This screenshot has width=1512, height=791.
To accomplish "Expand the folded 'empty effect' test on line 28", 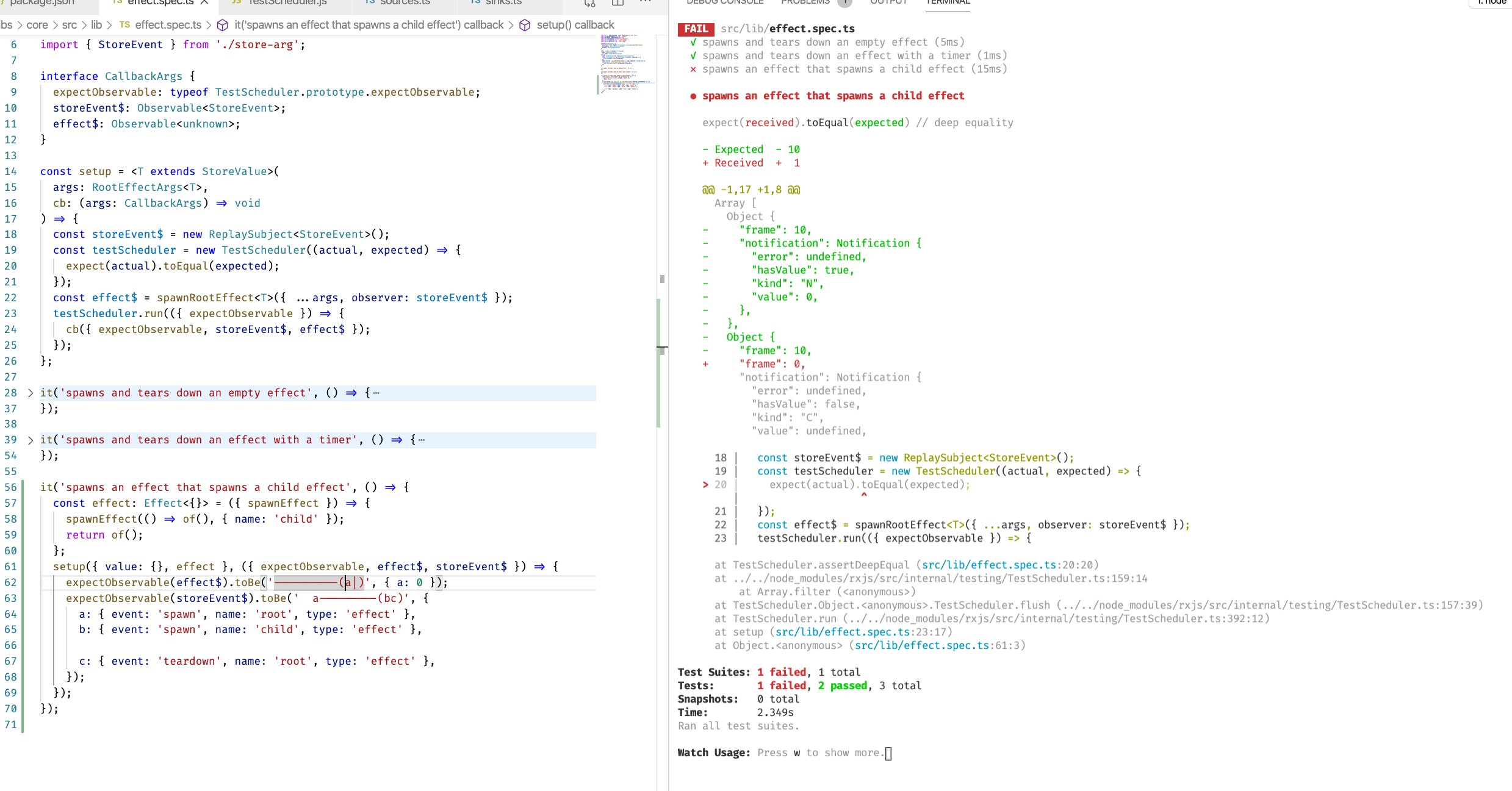I will [31, 393].
